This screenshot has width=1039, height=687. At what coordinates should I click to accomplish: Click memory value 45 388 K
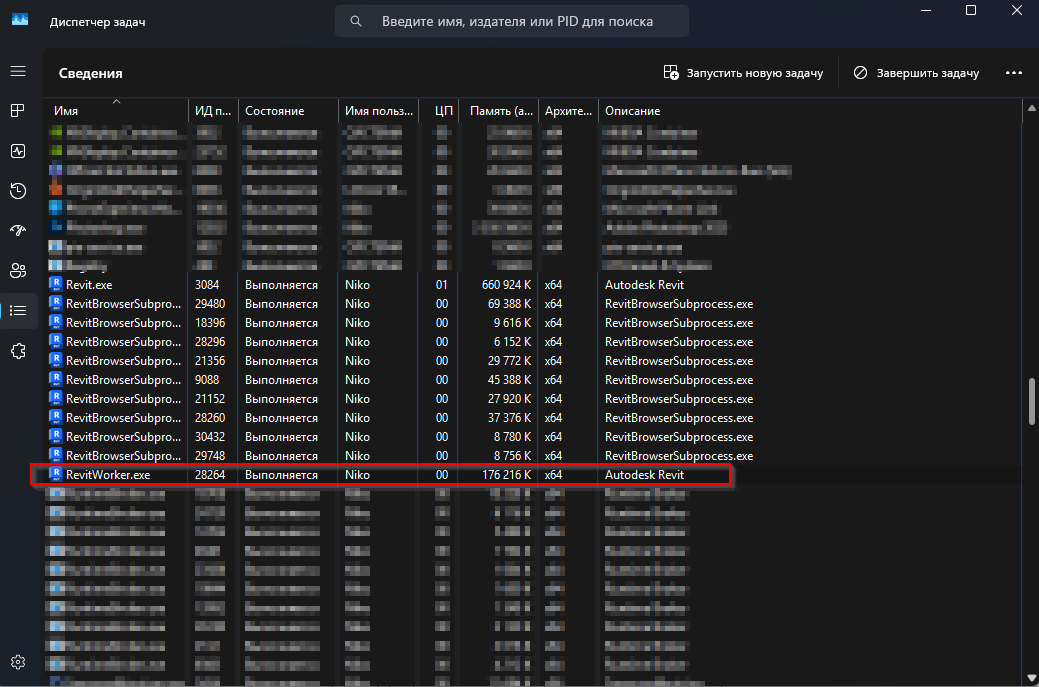point(510,380)
